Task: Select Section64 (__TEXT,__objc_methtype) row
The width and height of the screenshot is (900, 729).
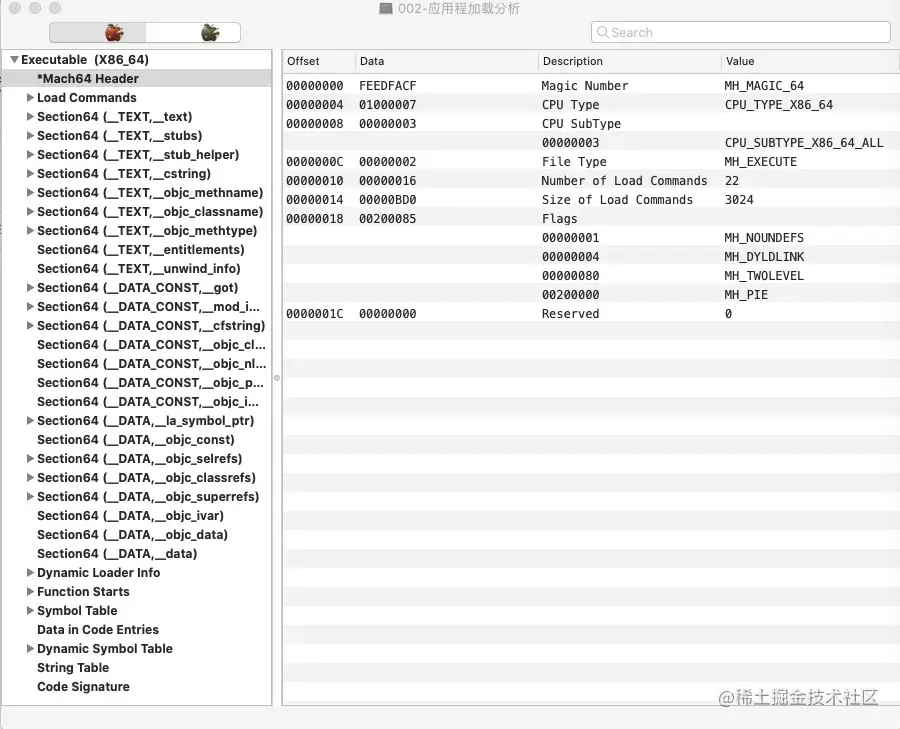Action: pyautogui.click(x=137, y=231)
